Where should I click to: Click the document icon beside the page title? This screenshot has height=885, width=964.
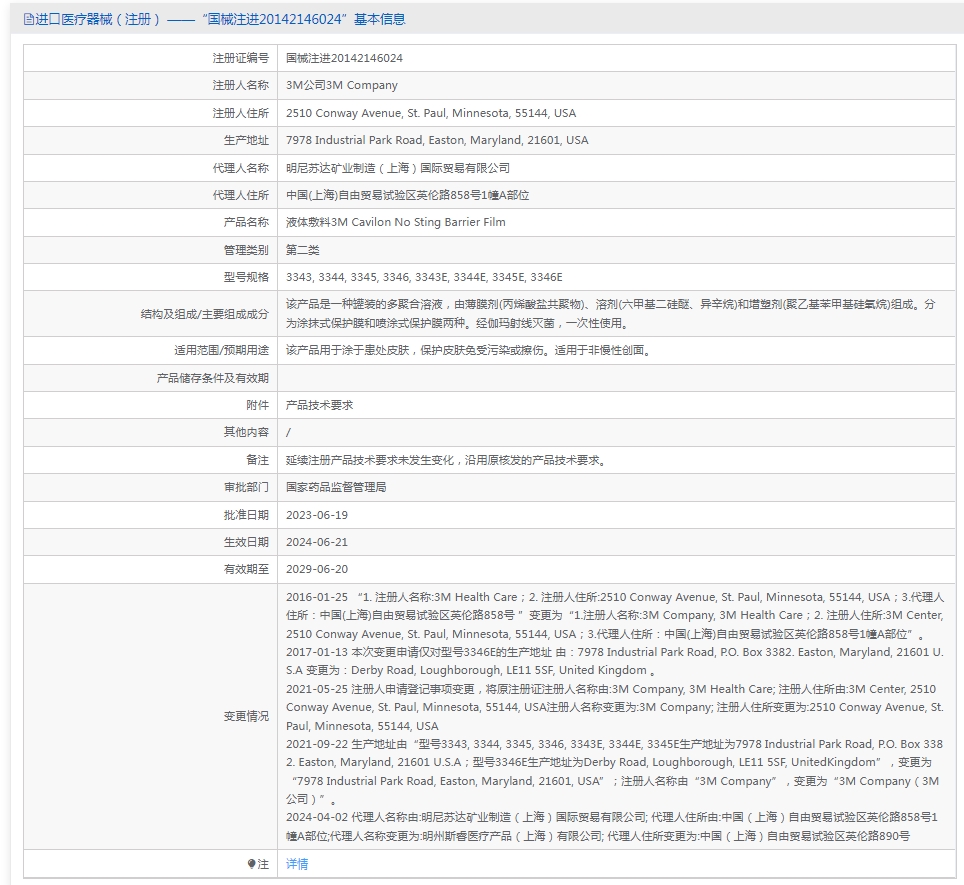[28, 20]
